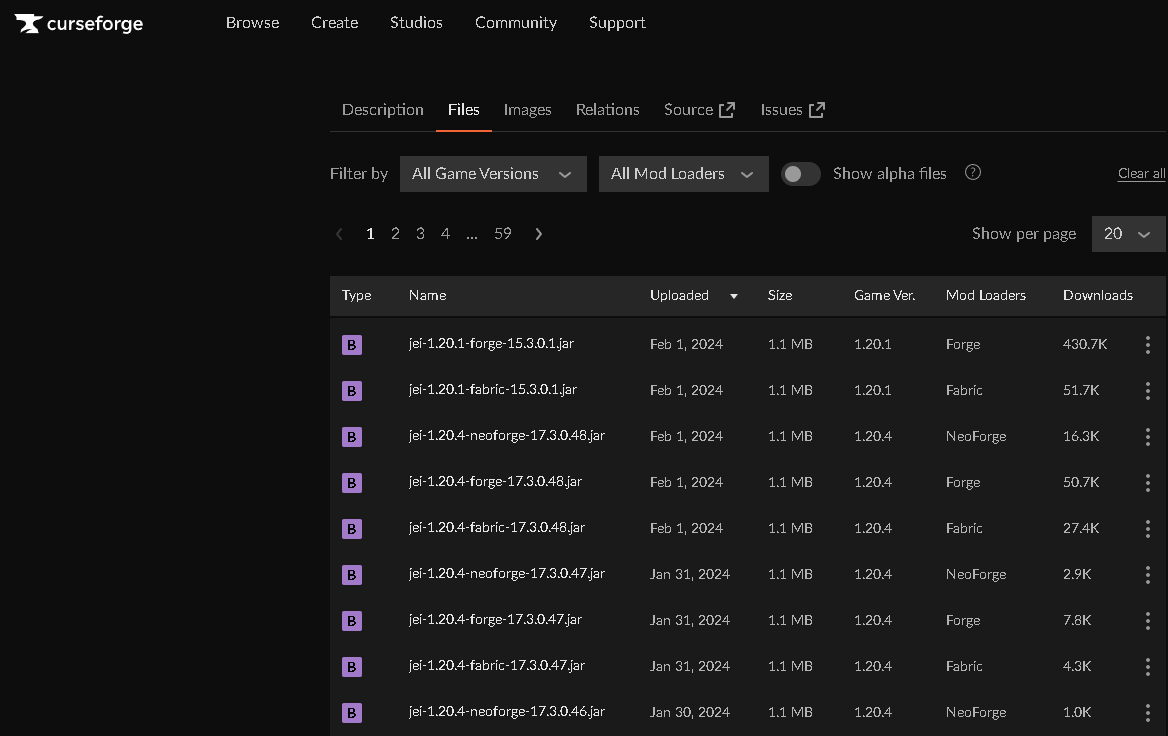Click the Clear all link
Viewport: 1168px width, 736px height.
pyautogui.click(x=1141, y=172)
